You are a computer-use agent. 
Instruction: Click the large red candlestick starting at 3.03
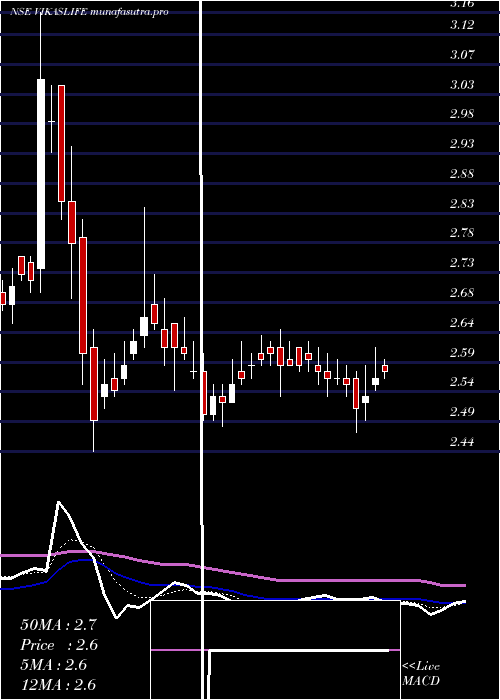click(61, 143)
